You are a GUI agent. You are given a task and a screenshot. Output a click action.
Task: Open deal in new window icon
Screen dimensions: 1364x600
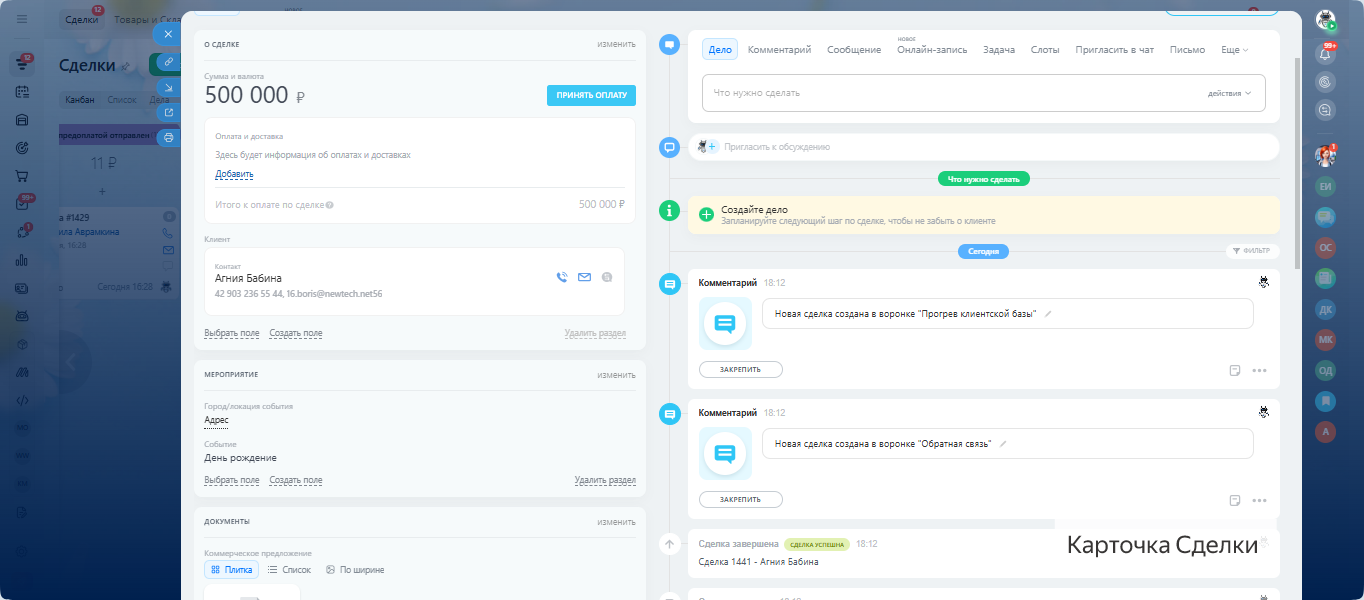pyautogui.click(x=168, y=113)
